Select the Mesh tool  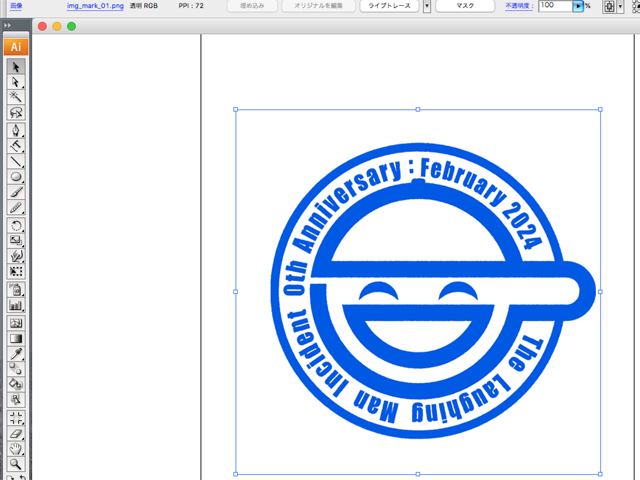[x=16, y=323]
